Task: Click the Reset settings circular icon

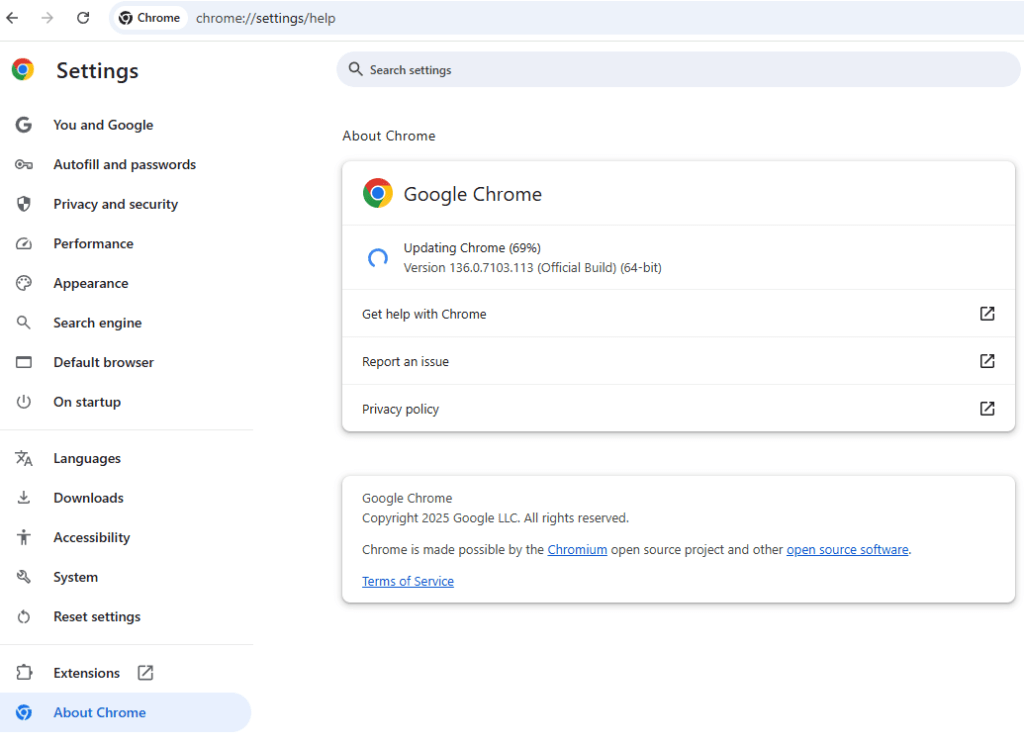Action: point(24,616)
